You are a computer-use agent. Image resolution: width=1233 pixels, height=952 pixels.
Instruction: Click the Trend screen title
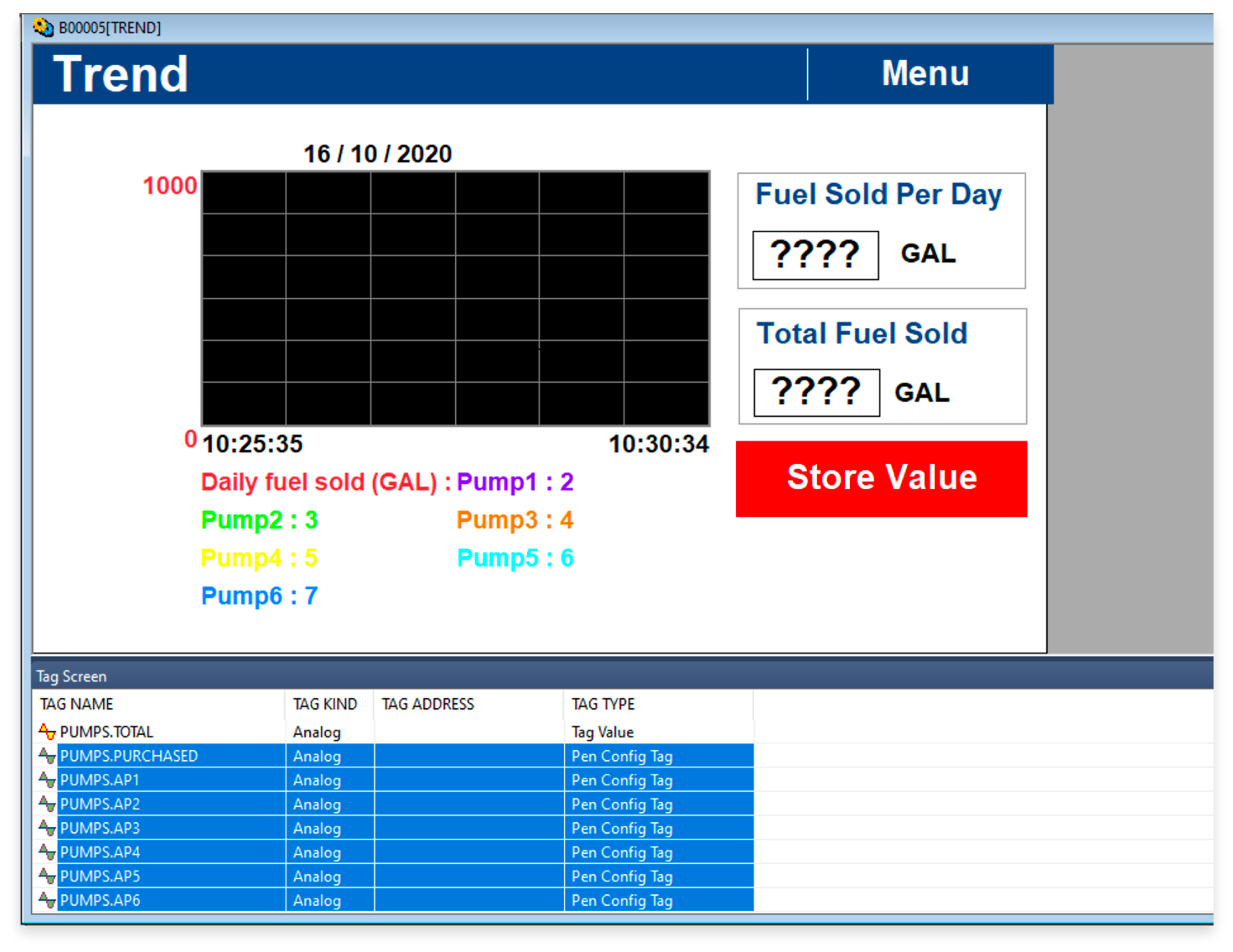point(120,74)
